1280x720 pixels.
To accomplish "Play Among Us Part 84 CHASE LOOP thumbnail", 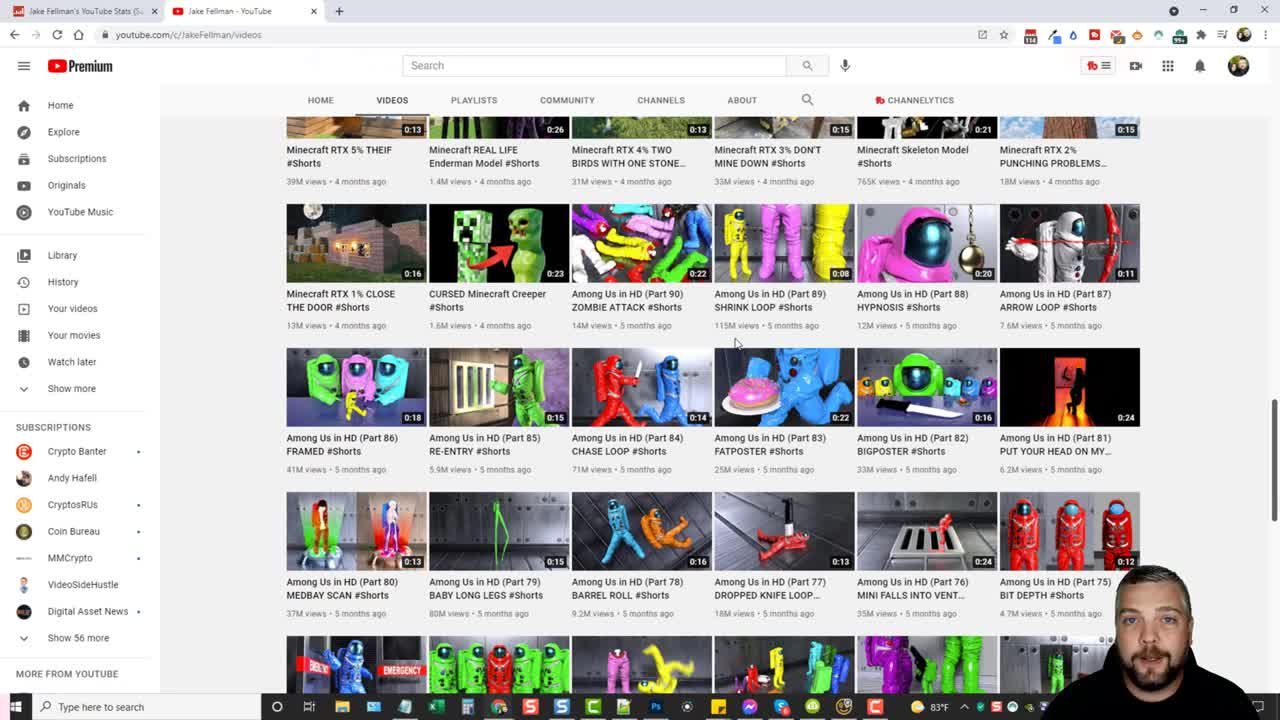I will coord(642,387).
